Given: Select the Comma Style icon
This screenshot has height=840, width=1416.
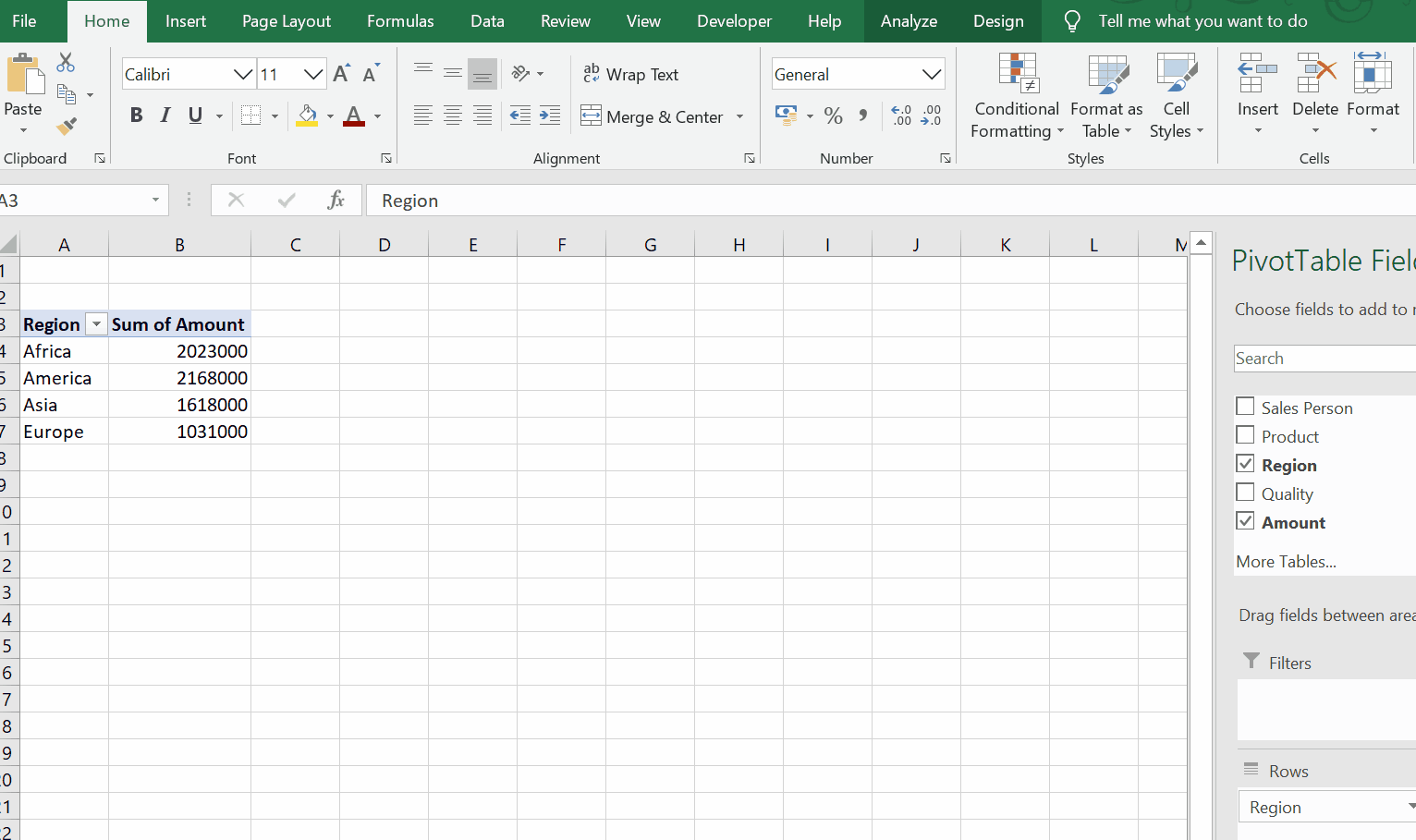Looking at the screenshot, I should (862, 116).
